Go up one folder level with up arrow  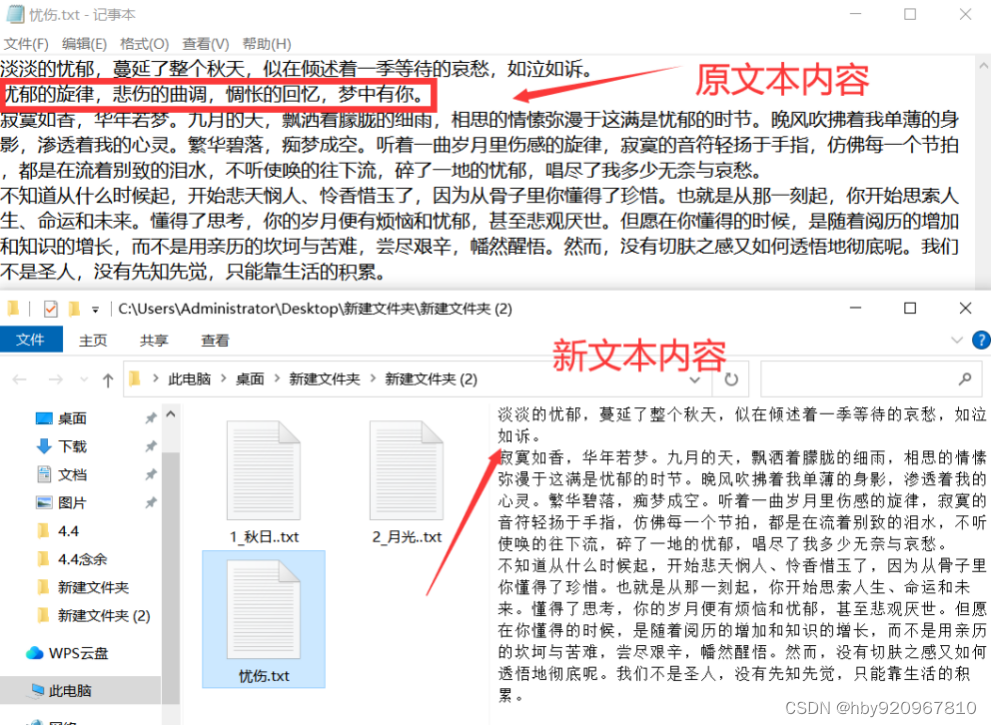tap(108, 380)
